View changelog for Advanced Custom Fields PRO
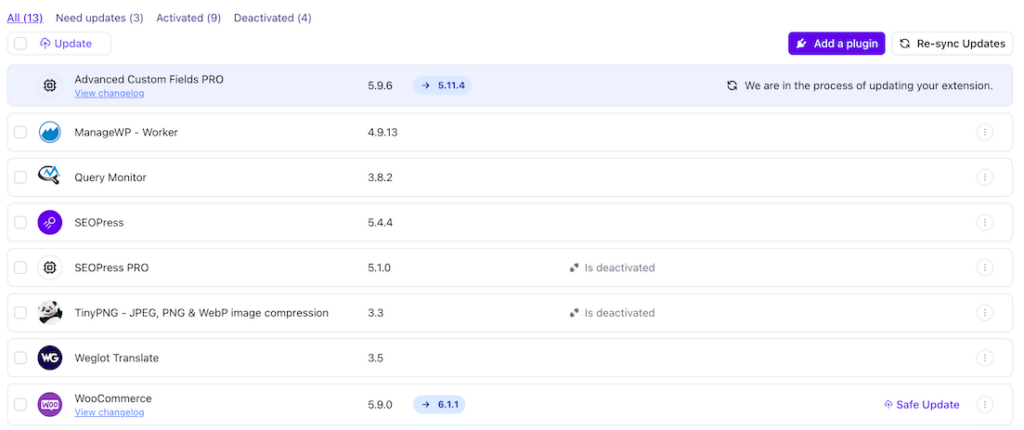The width and height of the screenshot is (1024, 430). pos(109,93)
